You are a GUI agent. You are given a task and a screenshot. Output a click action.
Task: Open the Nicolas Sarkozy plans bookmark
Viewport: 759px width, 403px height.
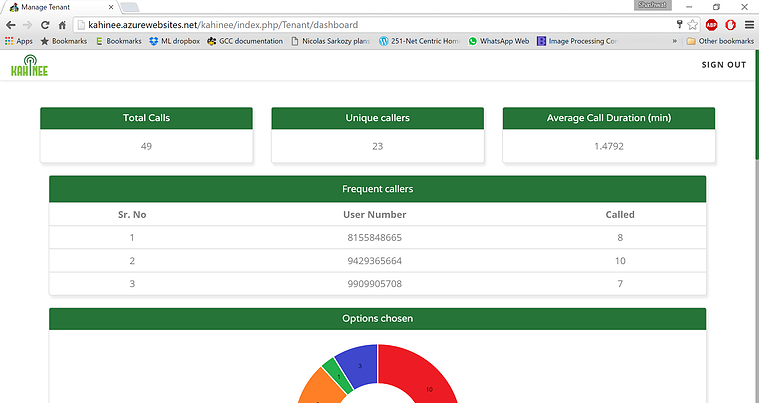331,42
